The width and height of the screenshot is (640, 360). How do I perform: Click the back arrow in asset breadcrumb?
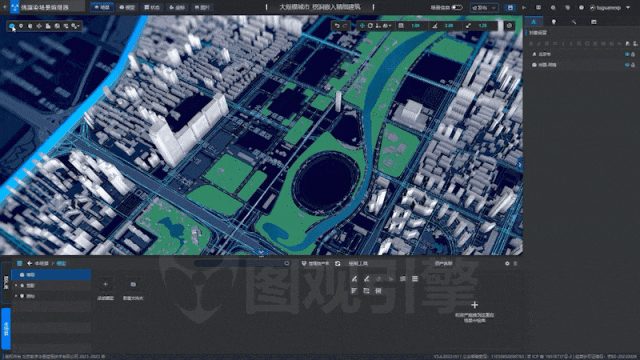[x=29, y=264]
